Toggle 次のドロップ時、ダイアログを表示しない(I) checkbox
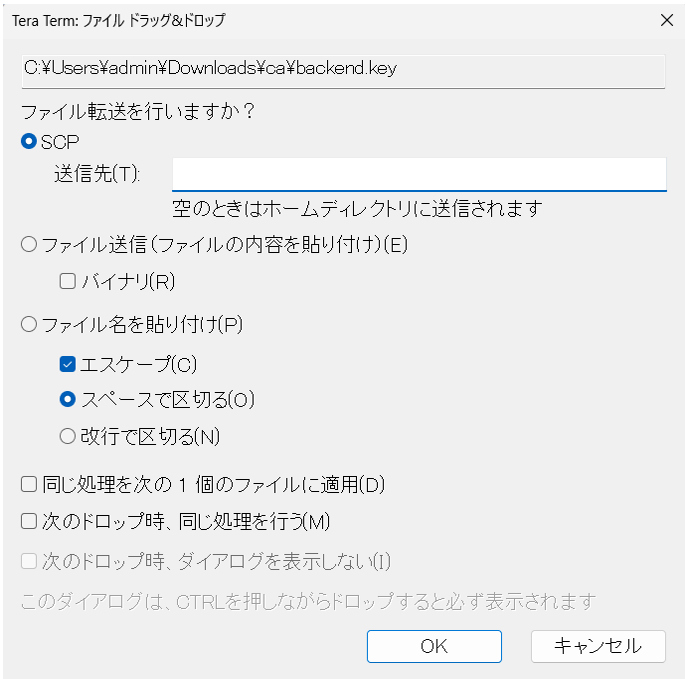This screenshot has height=679, width=686. tap(29, 561)
